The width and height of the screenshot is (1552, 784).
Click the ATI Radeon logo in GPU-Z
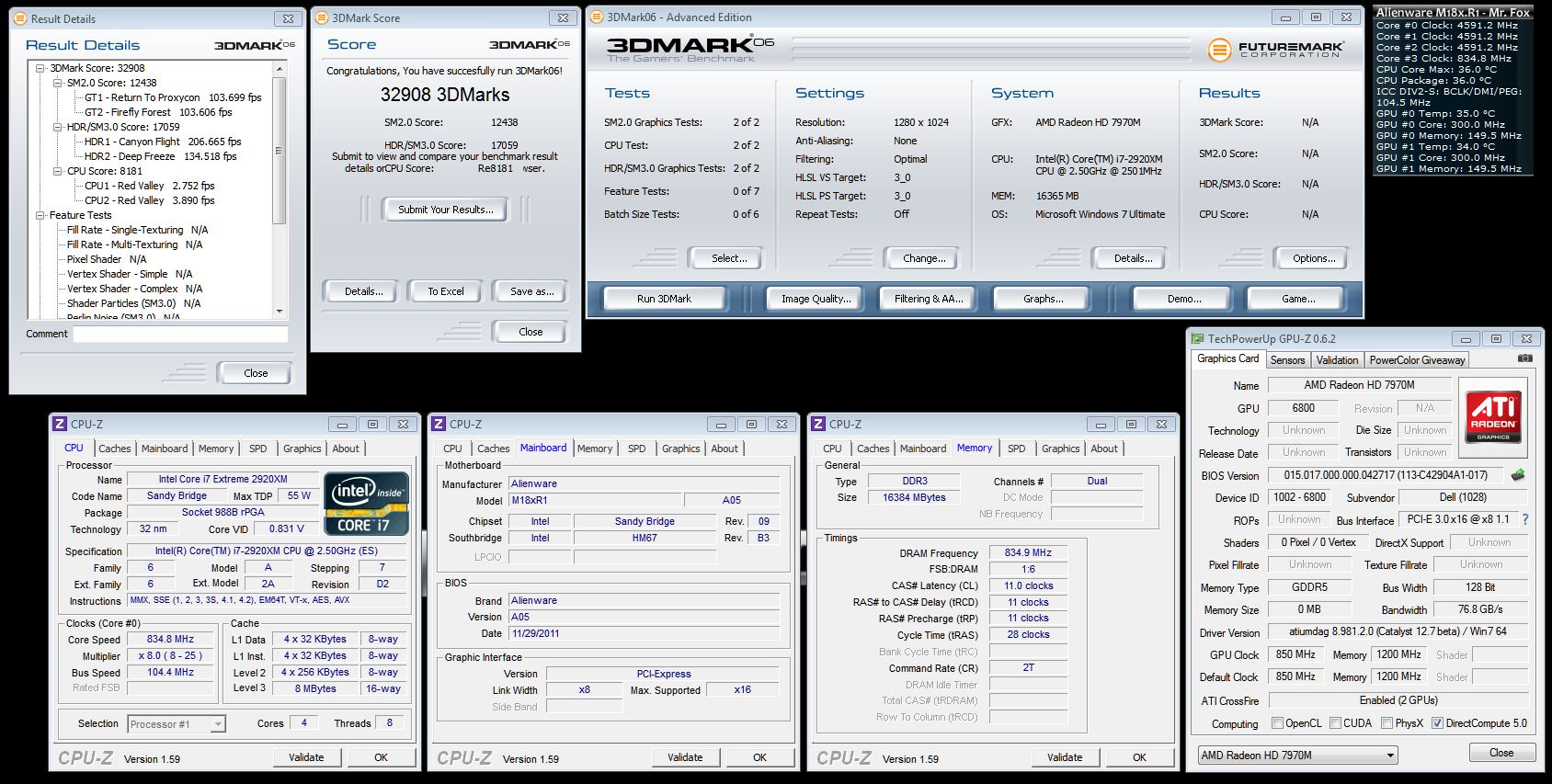point(1493,415)
